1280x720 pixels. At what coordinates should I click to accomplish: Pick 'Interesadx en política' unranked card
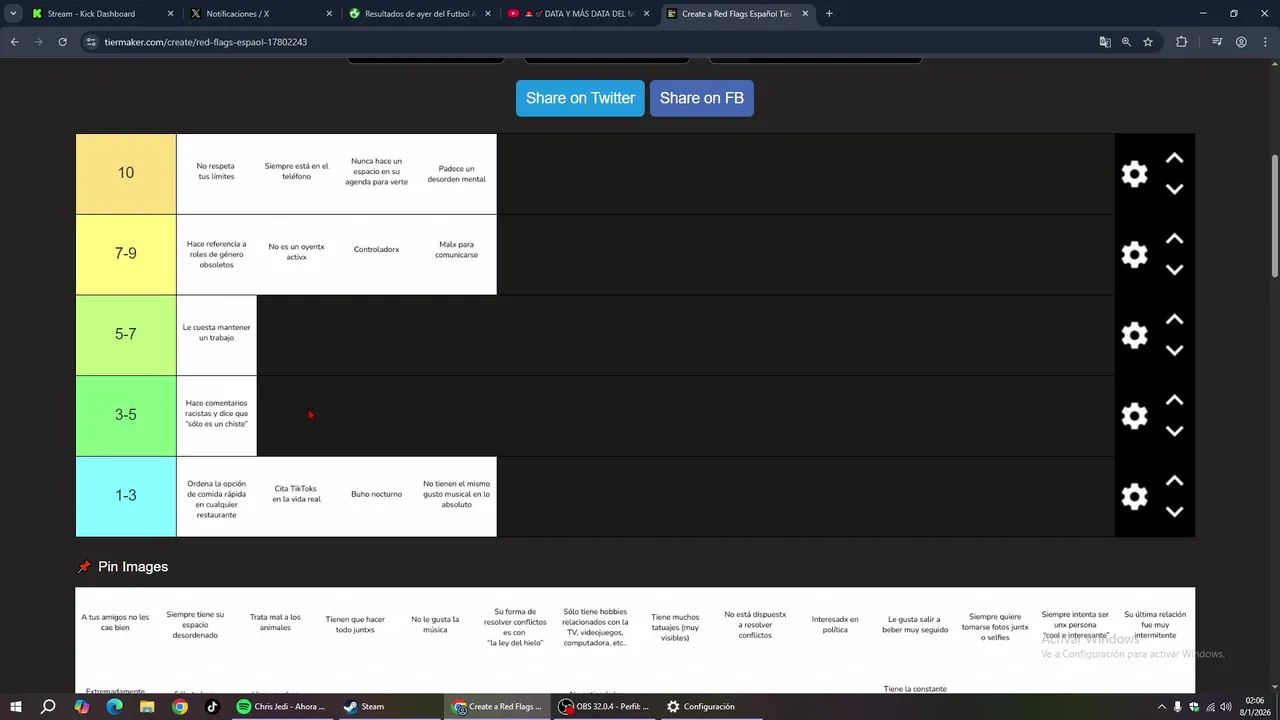tap(835, 625)
